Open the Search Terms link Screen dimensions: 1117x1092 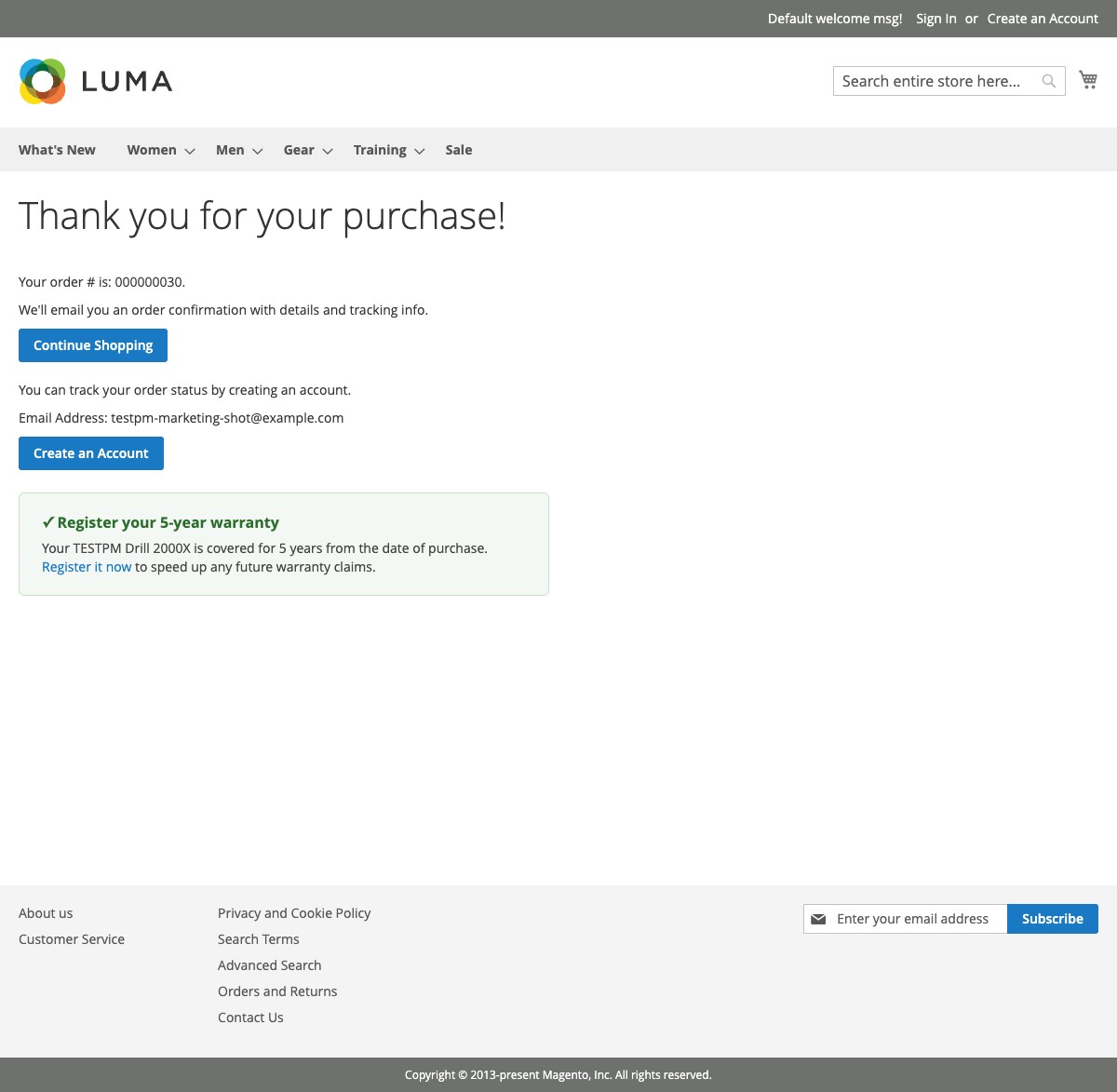pyautogui.click(x=259, y=939)
